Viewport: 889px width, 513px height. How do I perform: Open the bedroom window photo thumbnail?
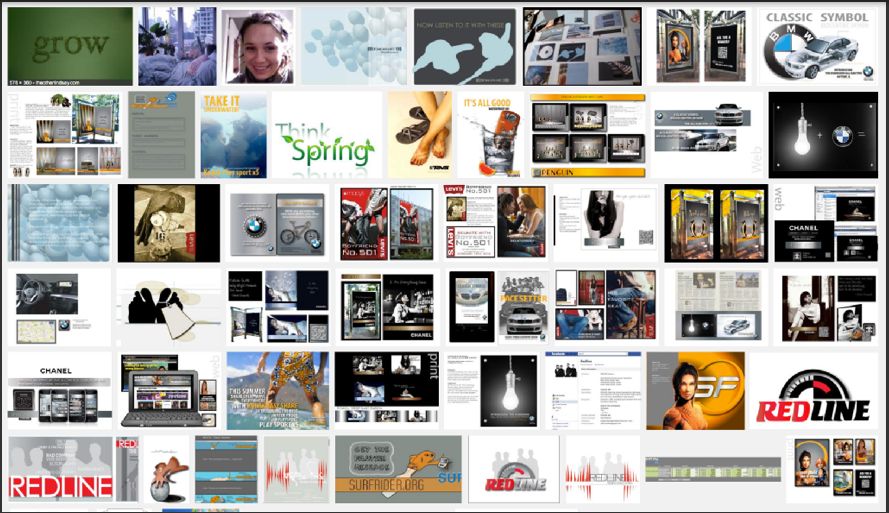point(177,46)
